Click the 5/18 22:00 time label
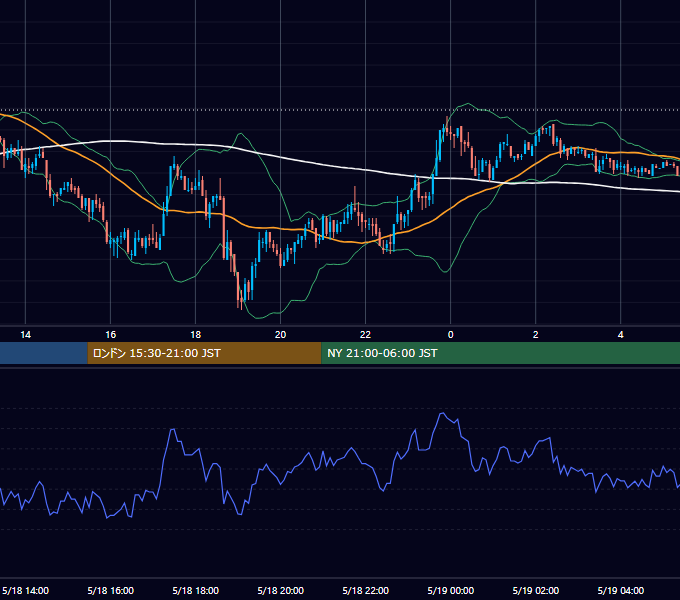The image size is (680, 600). [366, 590]
